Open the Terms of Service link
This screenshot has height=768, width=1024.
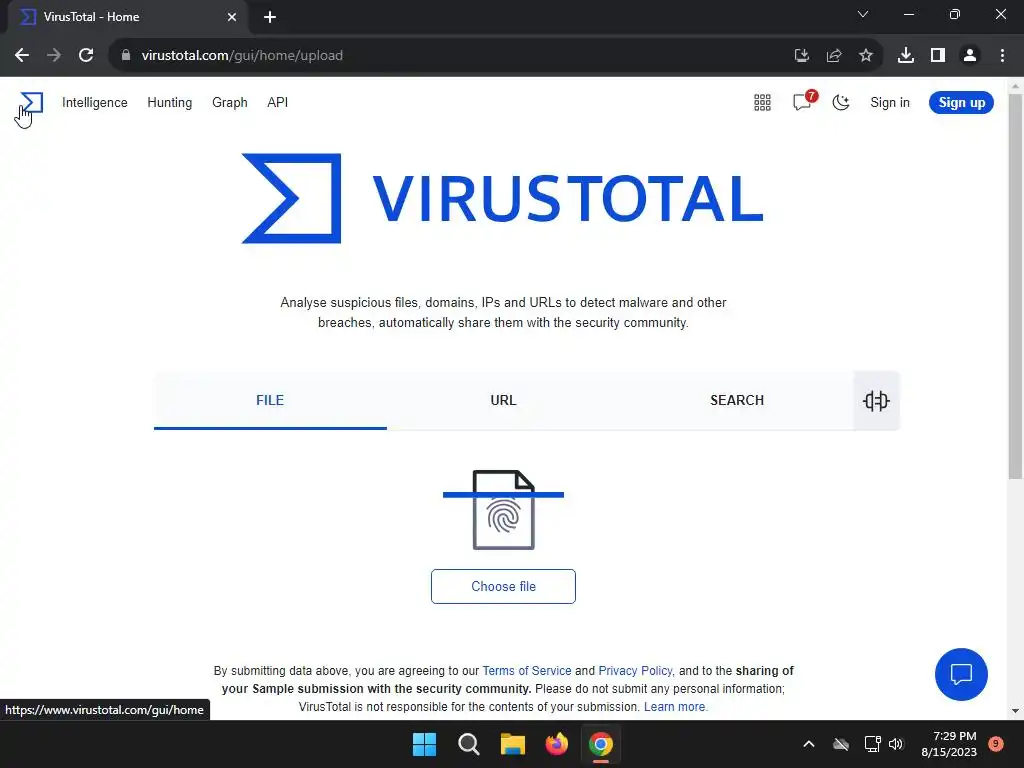pyautogui.click(x=526, y=671)
